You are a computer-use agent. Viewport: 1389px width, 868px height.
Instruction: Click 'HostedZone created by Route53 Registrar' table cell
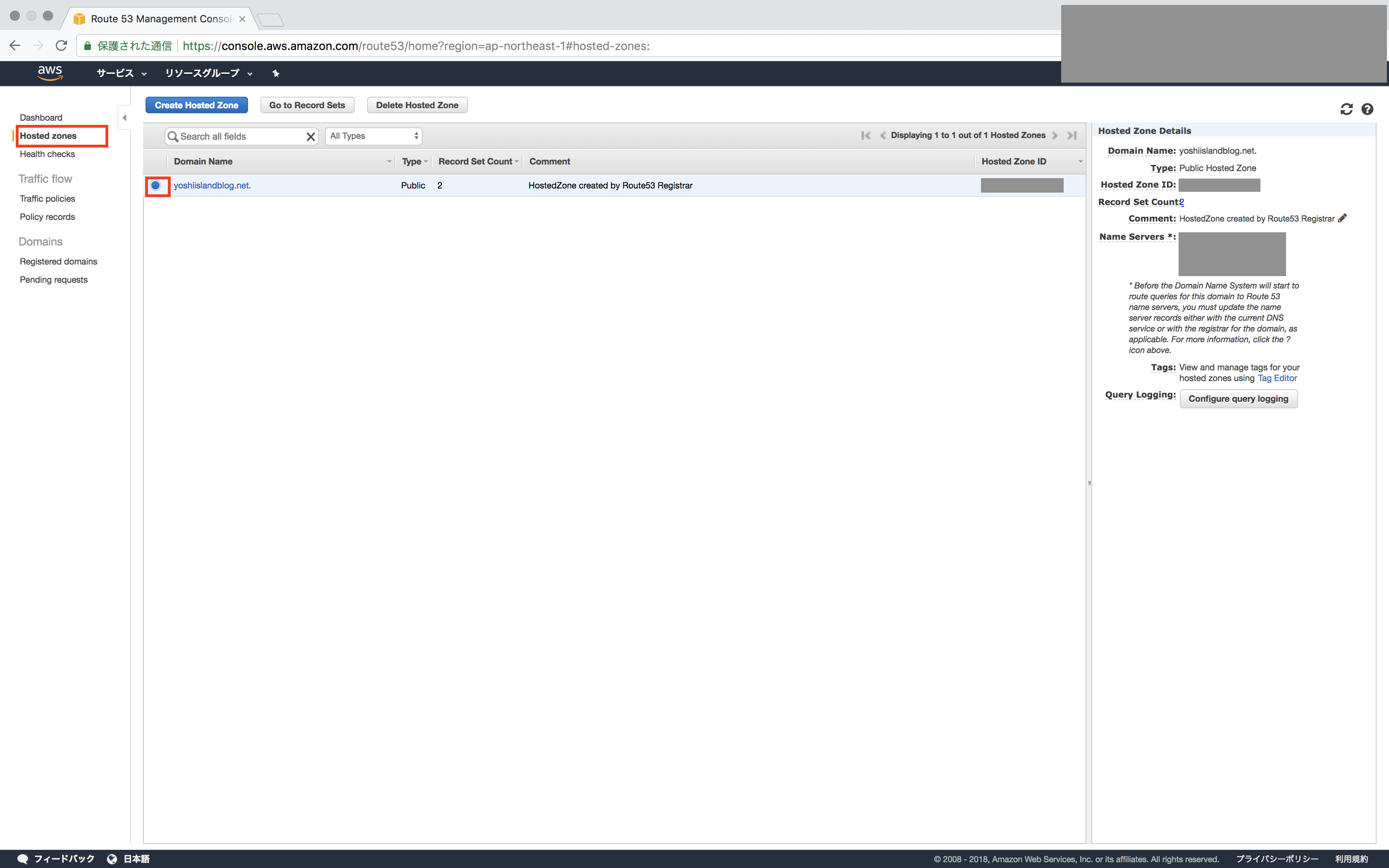click(610, 186)
